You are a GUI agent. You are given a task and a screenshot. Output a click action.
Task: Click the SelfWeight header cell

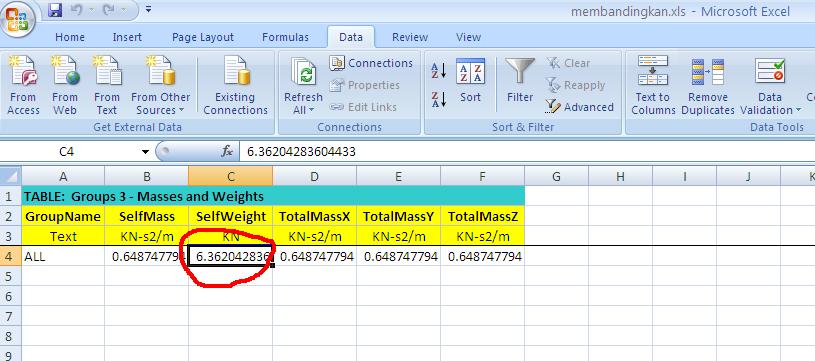pyautogui.click(x=230, y=217)
